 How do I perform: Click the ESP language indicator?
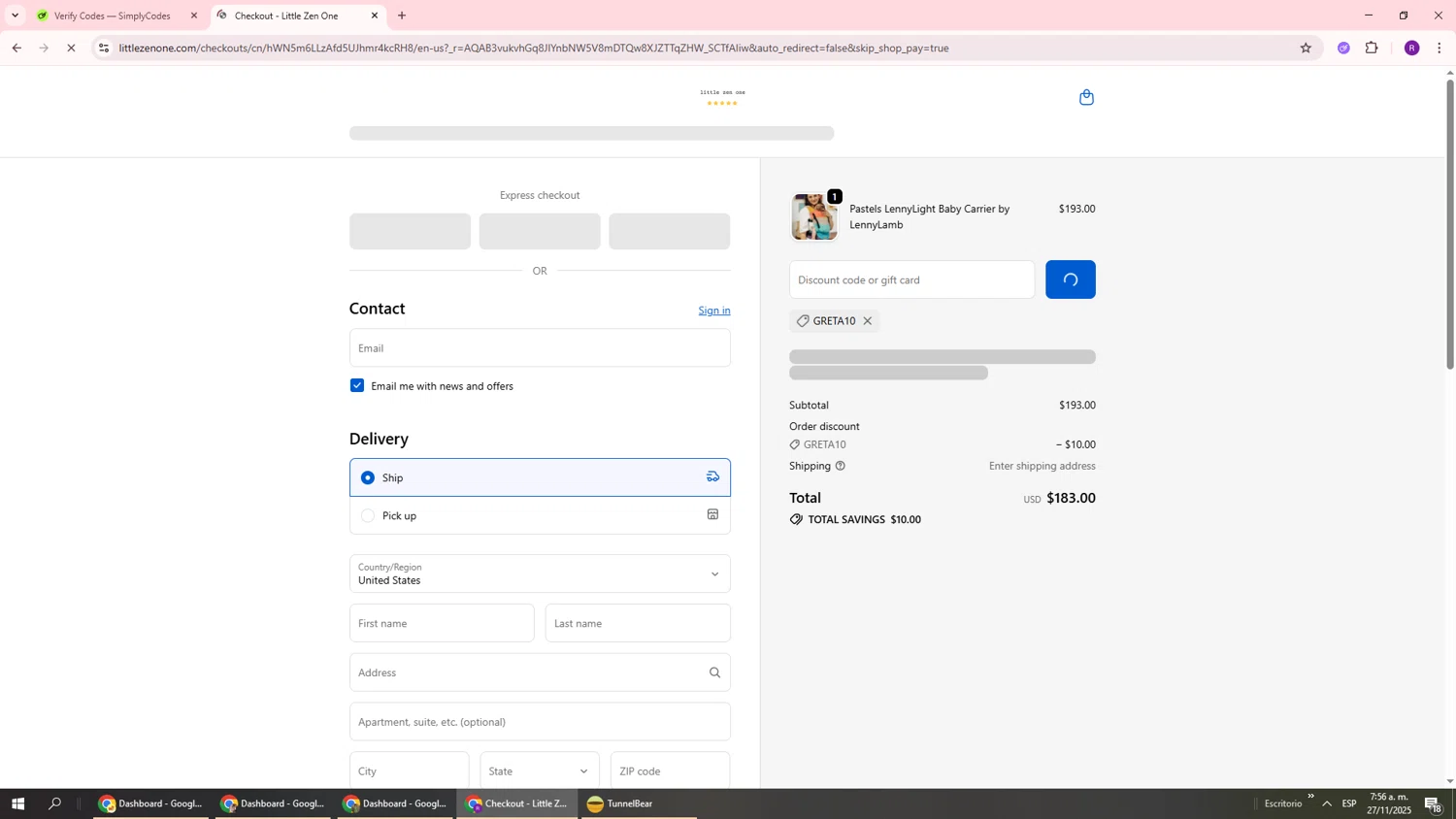coord(1349,803)
